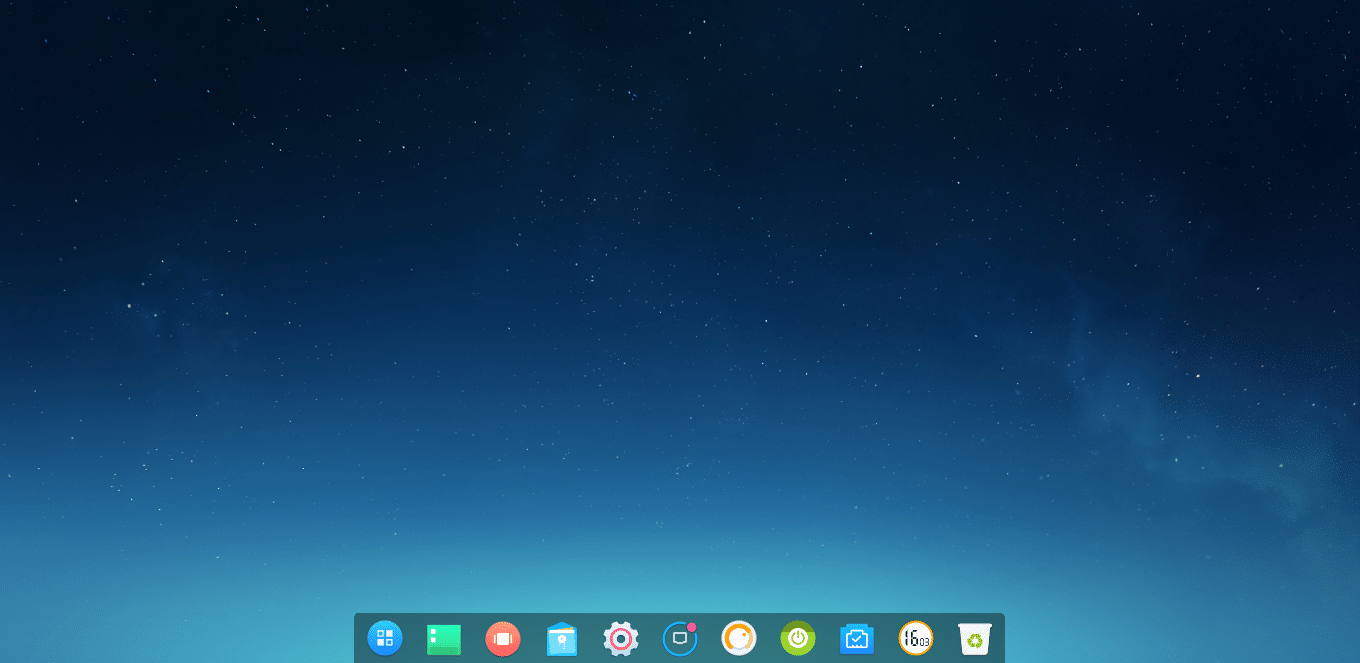This screenshot has height=663, width=1360.
Task: Click the clock showing 16:03
Action: 916,638
